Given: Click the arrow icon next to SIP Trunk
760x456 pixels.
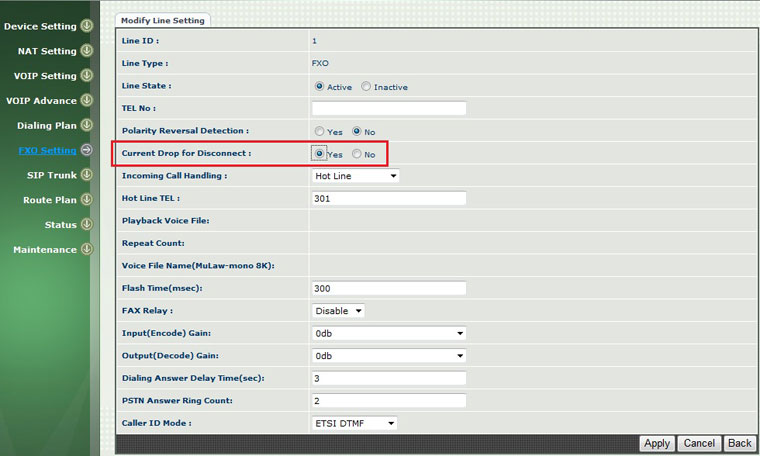Looking at the screenshot, I should (x=86, y=175).
